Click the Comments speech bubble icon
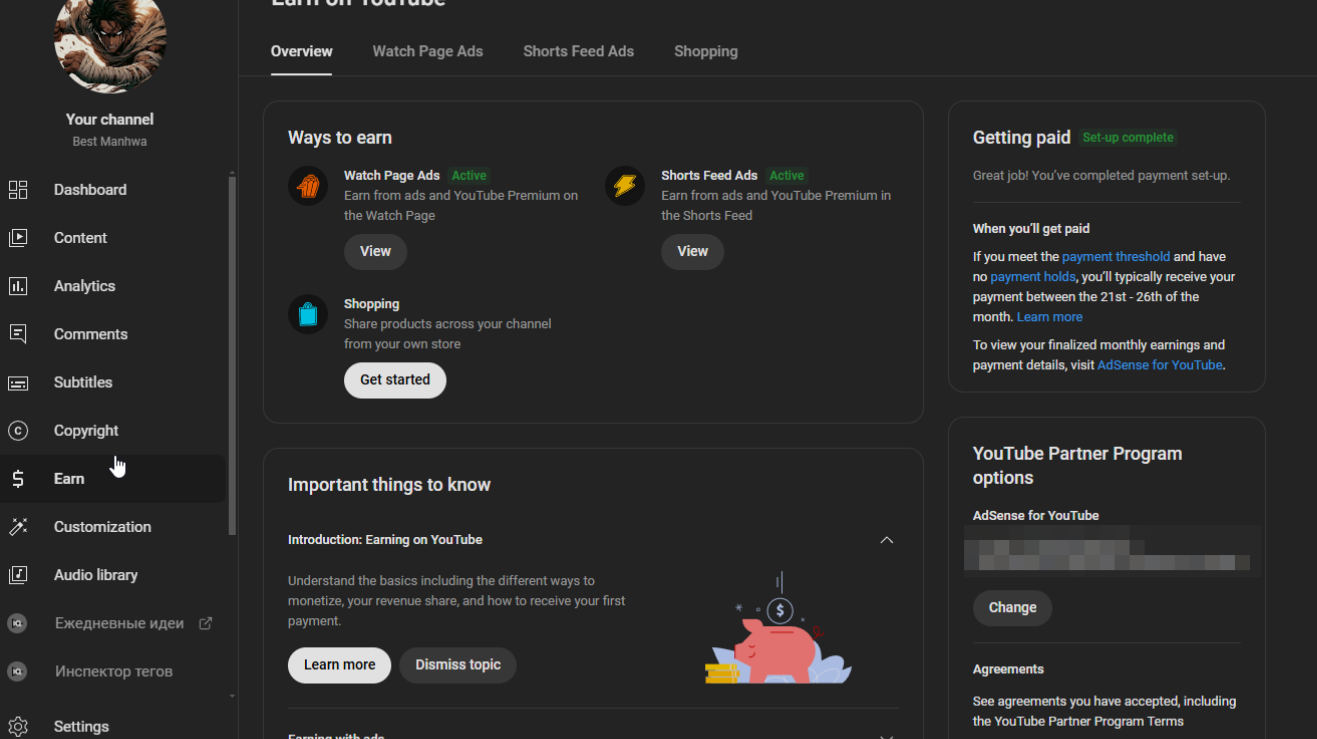This screenshot has width=1317, height=739. (18, 334)
